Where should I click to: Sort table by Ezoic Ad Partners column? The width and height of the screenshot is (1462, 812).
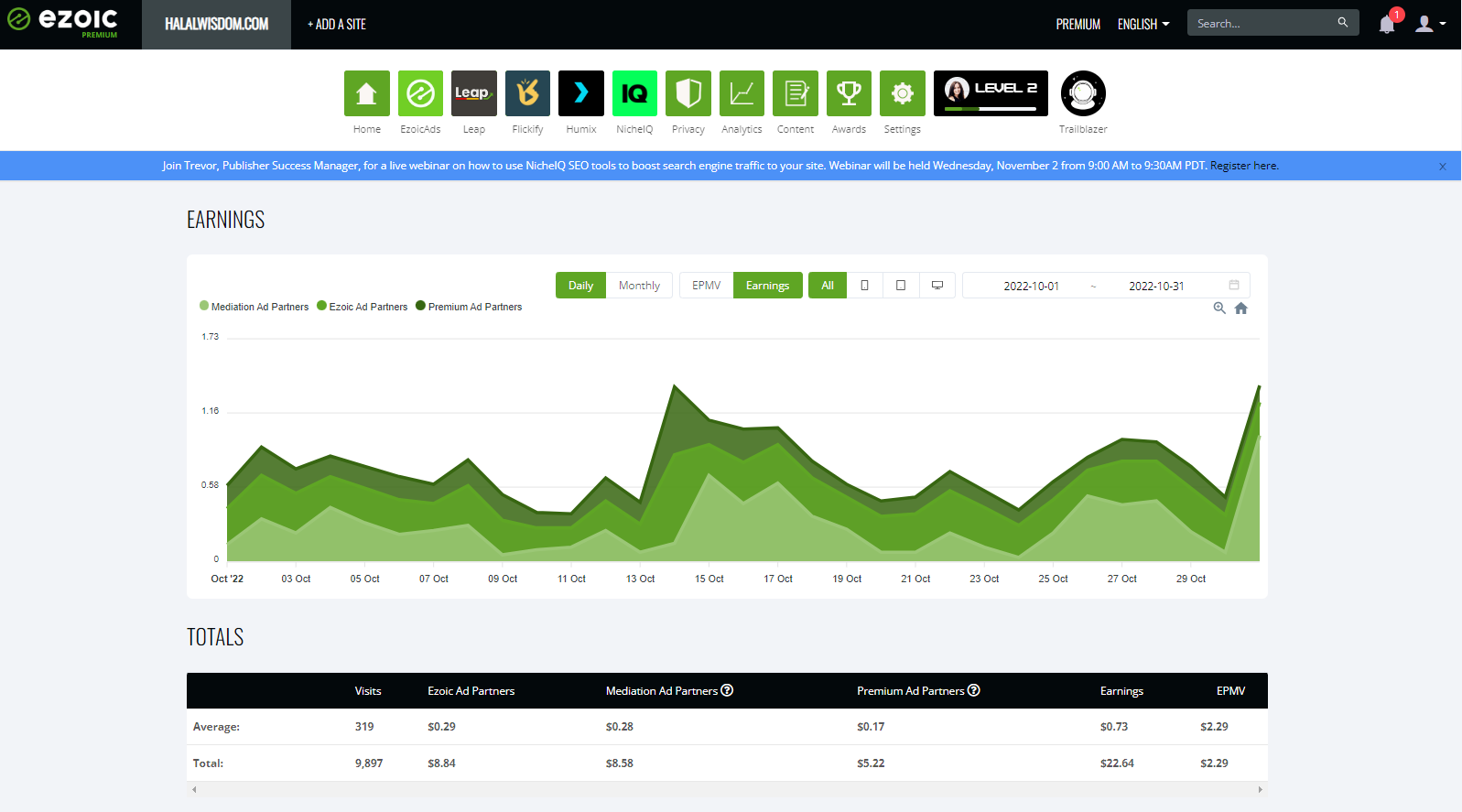[471, 691]
